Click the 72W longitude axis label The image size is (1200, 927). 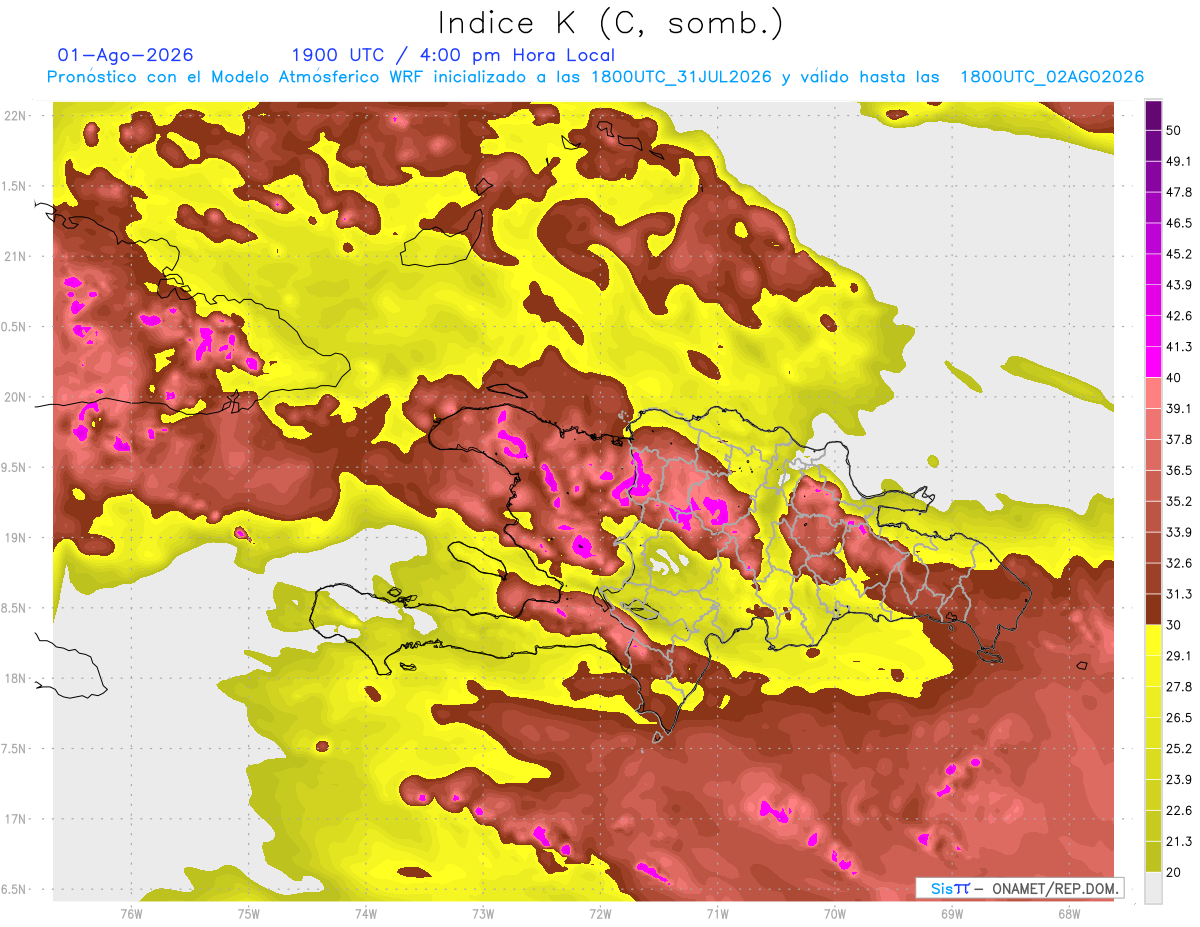point(600,912)
